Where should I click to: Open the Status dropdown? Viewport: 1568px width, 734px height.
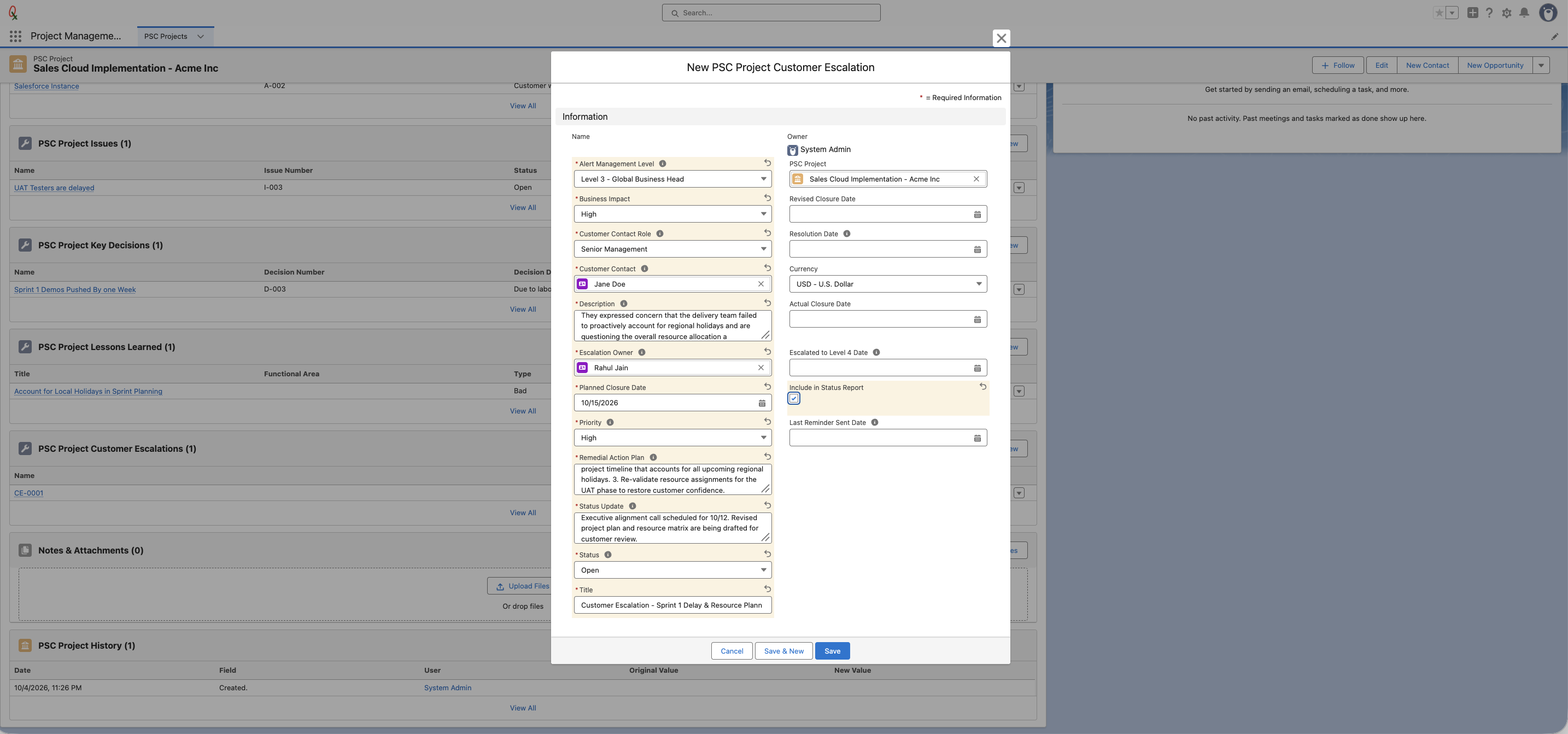point(672,570)
